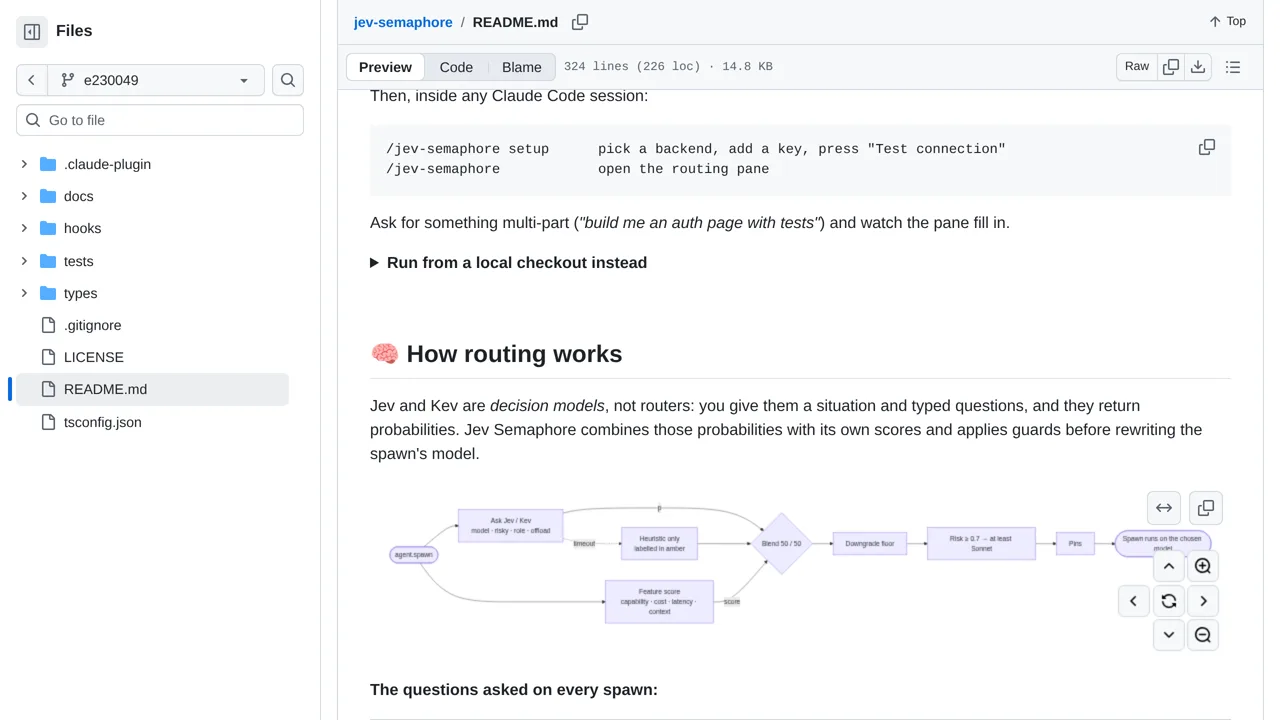Viewport: 1280px width, 720px height.
Task: Switch to the Preview tab
Action: click(385, 67)
